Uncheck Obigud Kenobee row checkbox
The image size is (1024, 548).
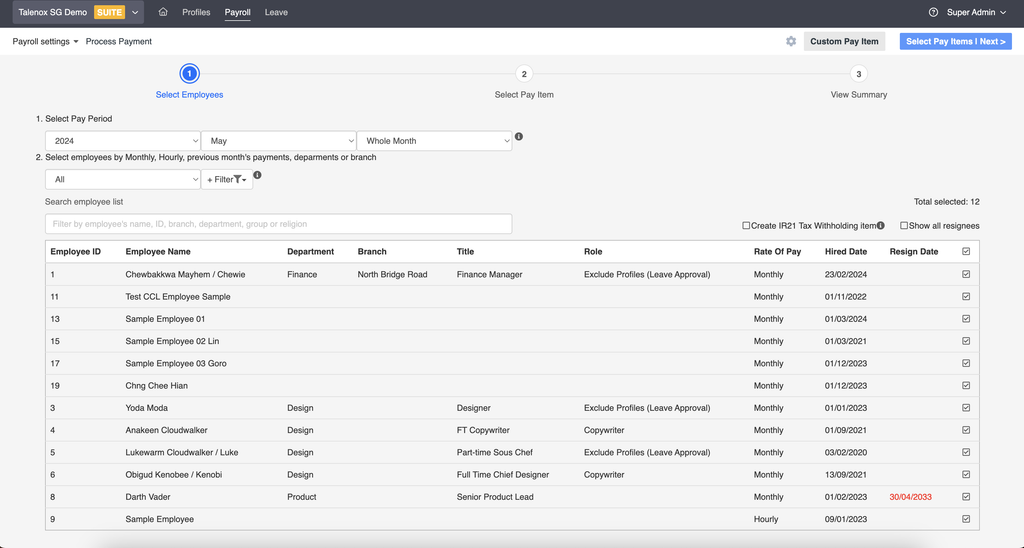click(966, 474)
